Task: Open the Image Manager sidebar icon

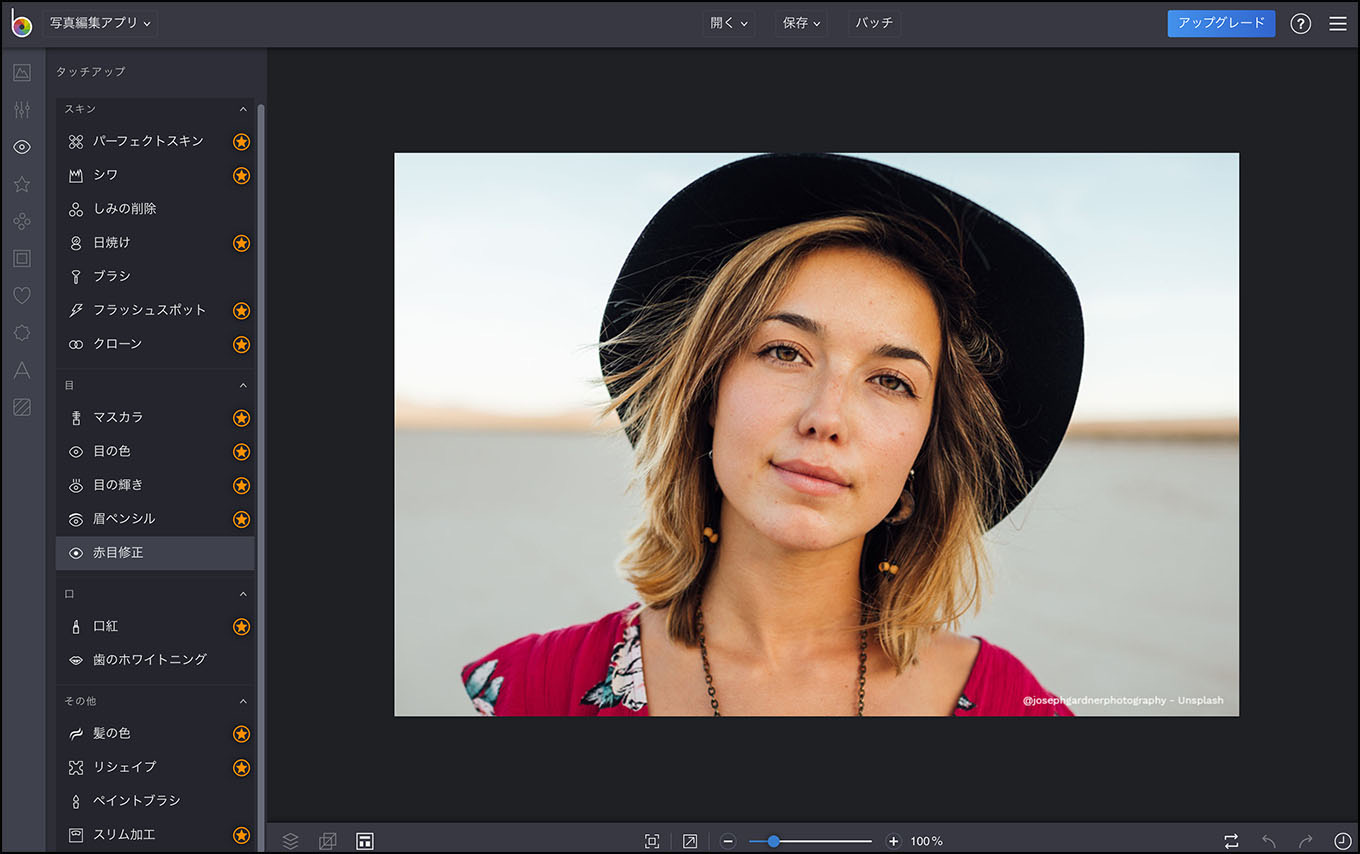Action: pyautogui.click(x=22, y=73)
